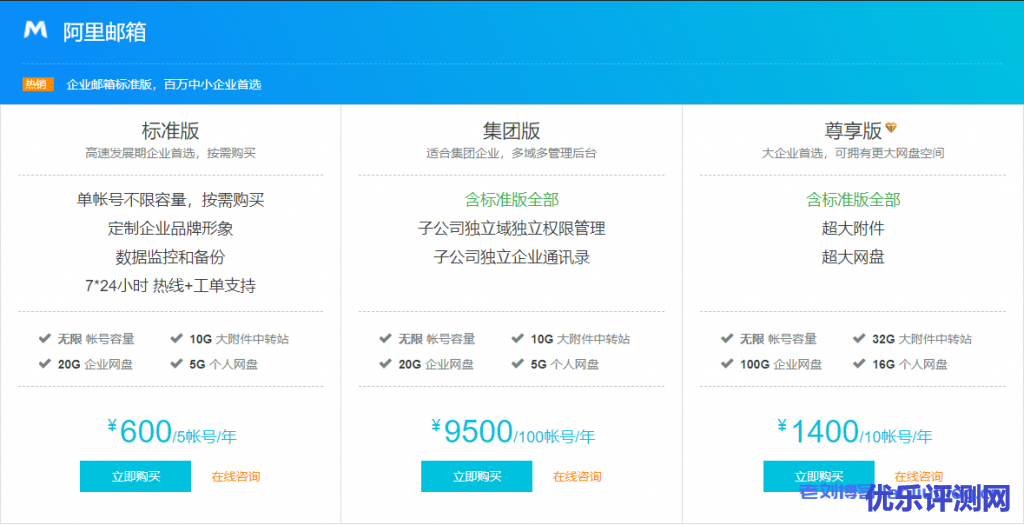Click the checkmark beside 32G 大附件中转站
This screenshot has height=525, width=1024.
coord(859,338)
